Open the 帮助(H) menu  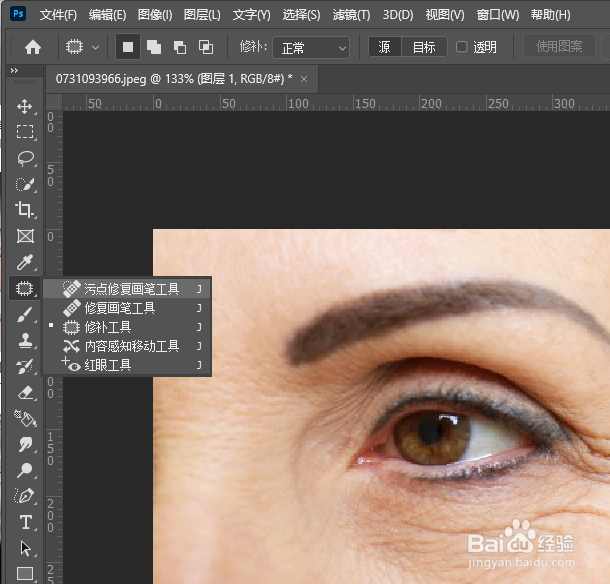click(x=550, y=15)
